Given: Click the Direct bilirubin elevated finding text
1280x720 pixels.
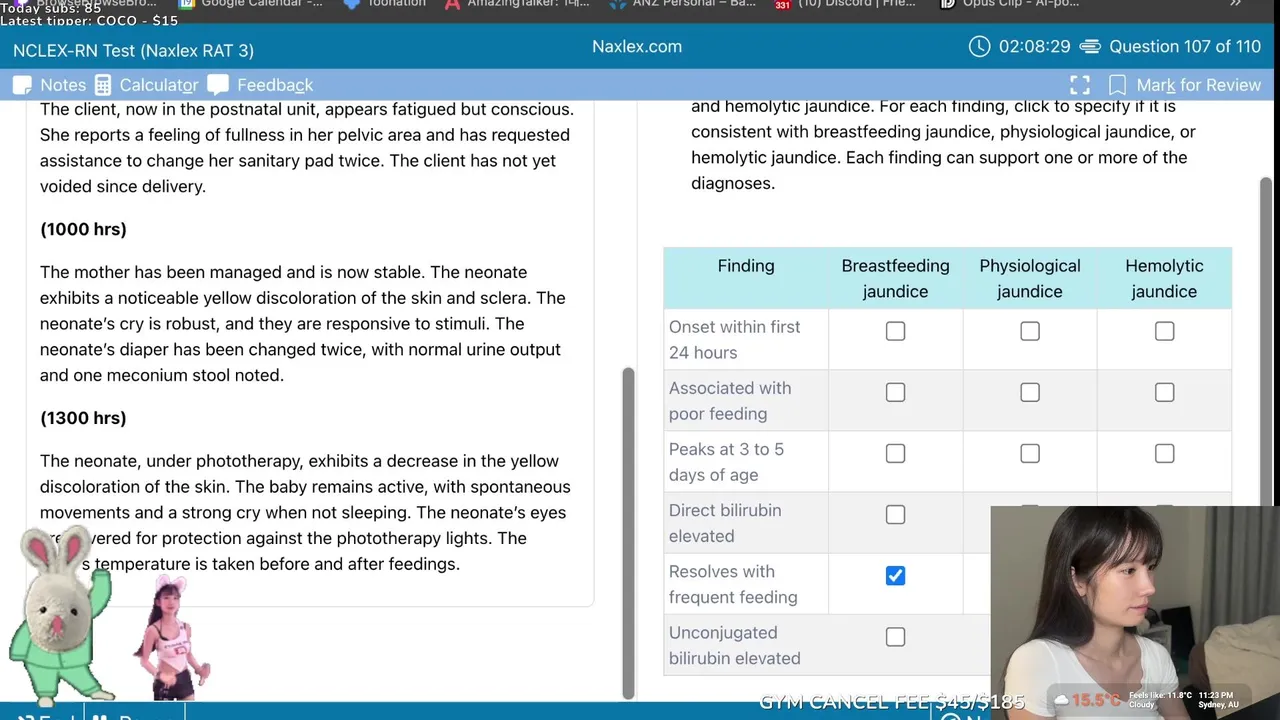Looking at the screenshot, I should pyautogui.click(x=725, y=523).
